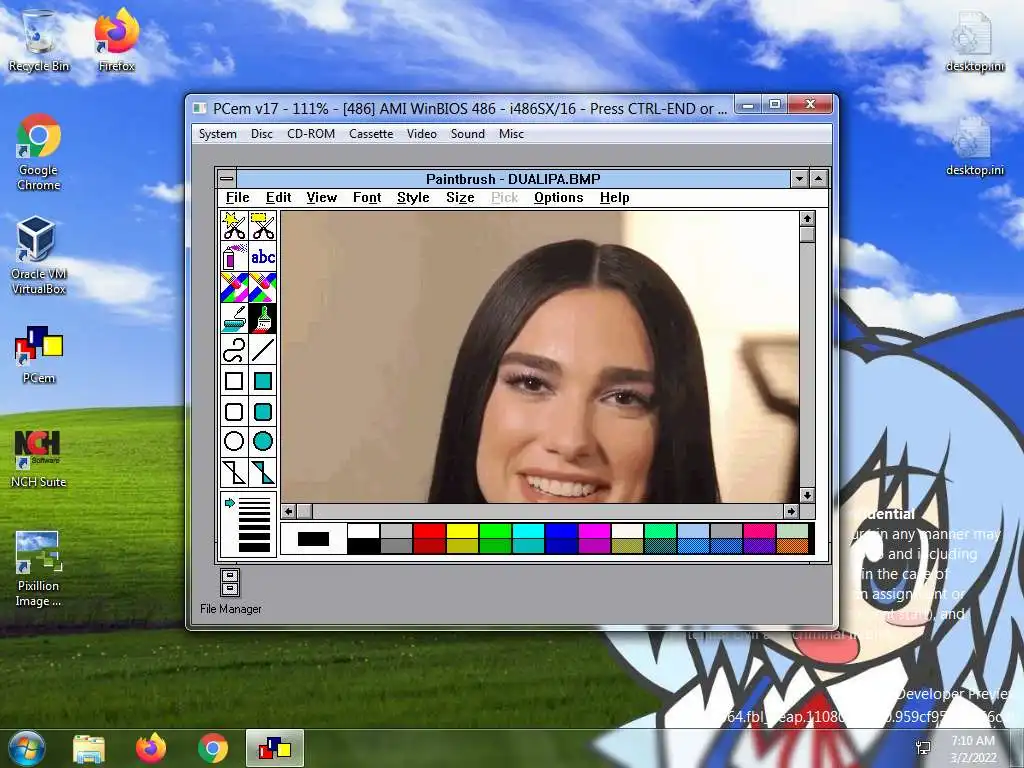Select the Filled Rounded Box tool
1024x768 pixels.
263,411
